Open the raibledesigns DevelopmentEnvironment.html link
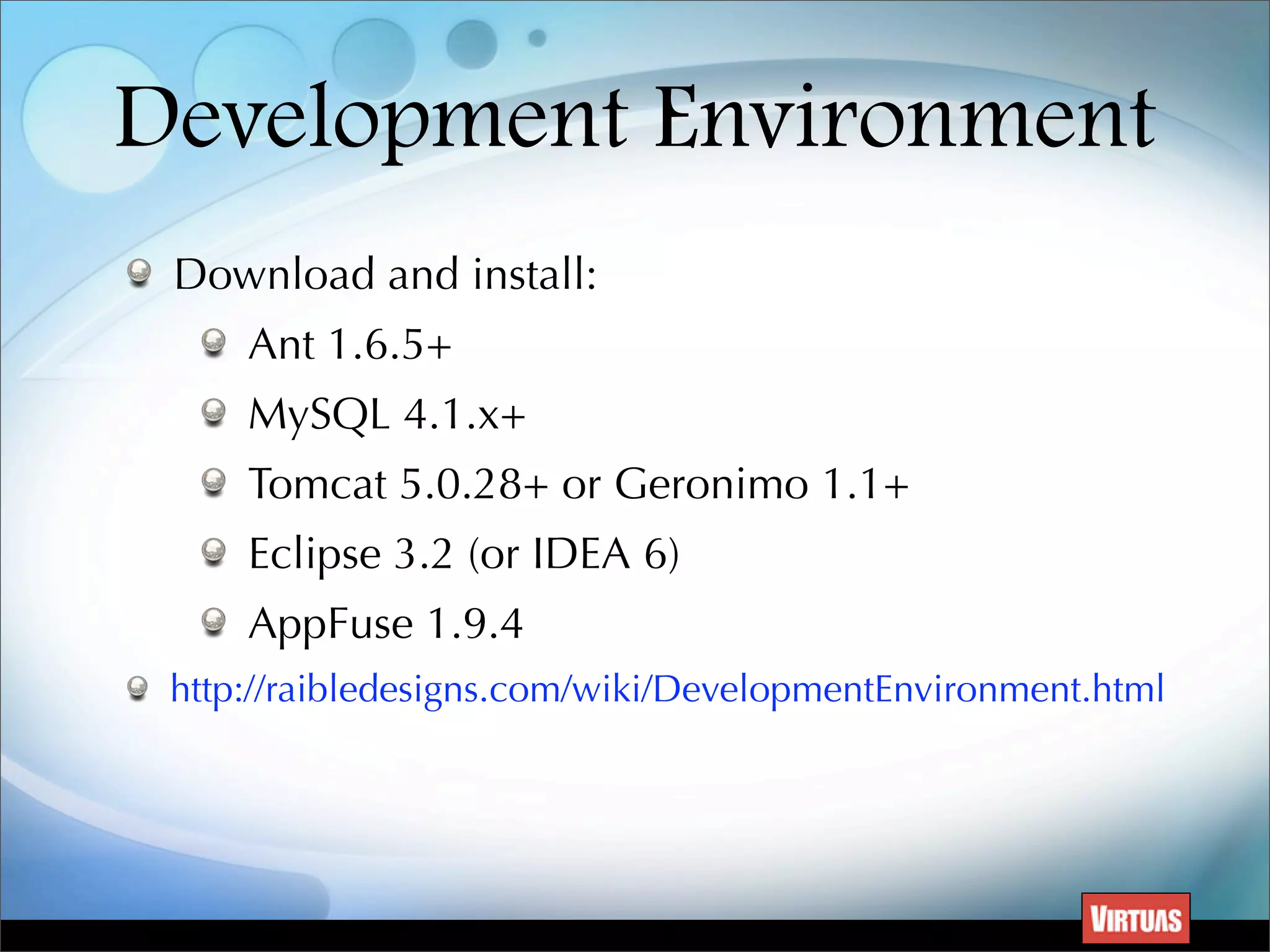Viewport: 1270px width, 952px height. point(667,689)
